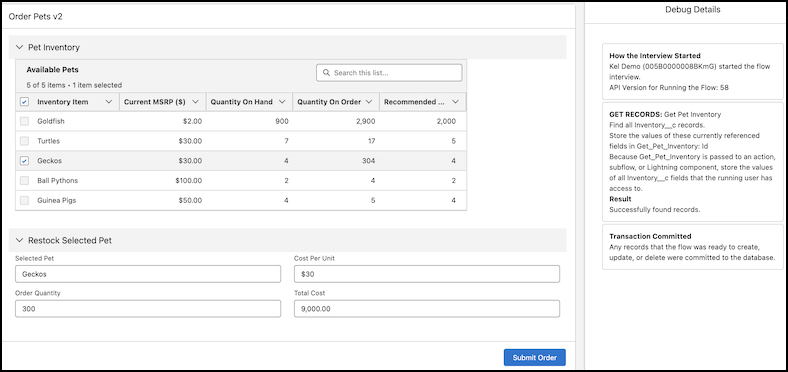This screenshot has width=788, height=372.
Task: Click the Cost Per Unit field
Action: 427,274
